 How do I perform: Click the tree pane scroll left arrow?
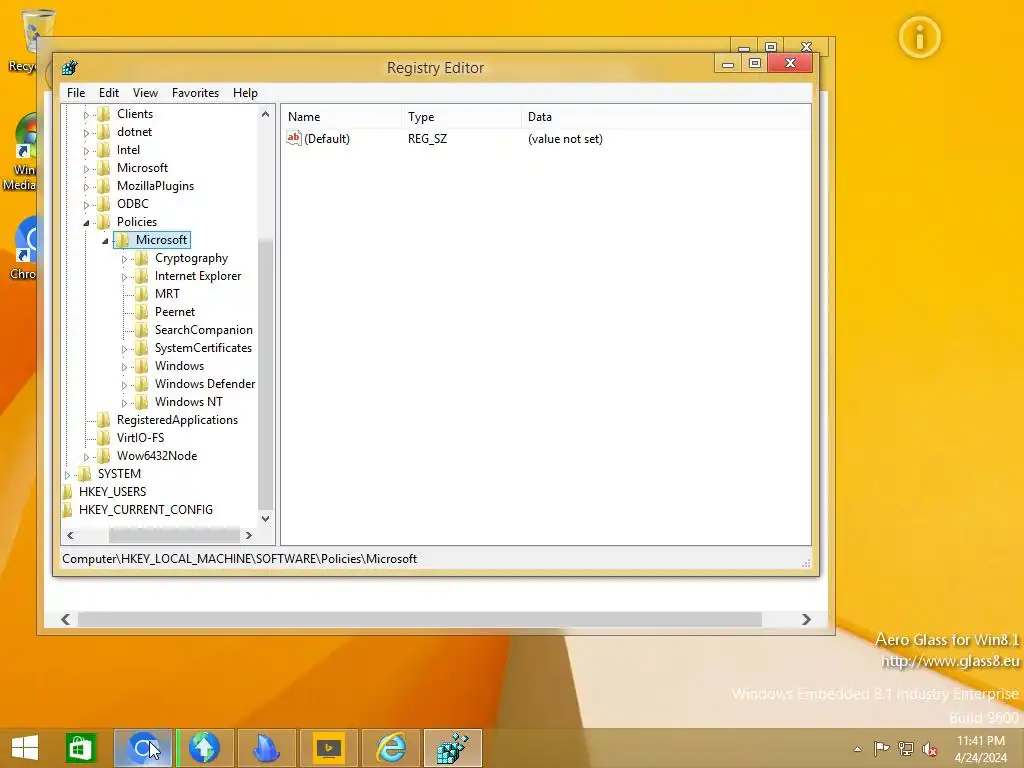71,536
